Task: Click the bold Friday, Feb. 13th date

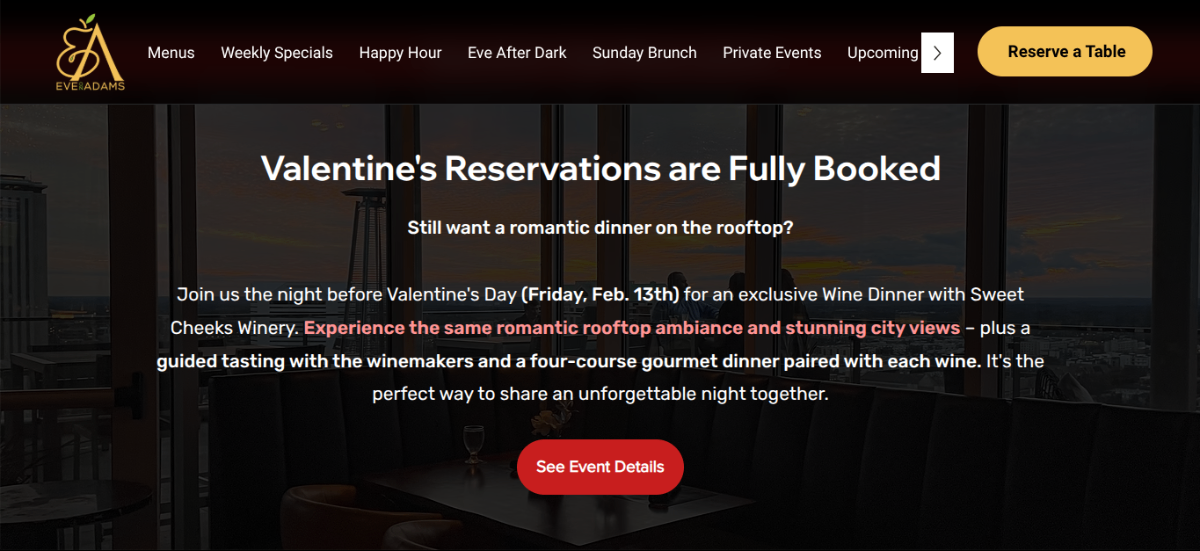Action: point(600,295)
